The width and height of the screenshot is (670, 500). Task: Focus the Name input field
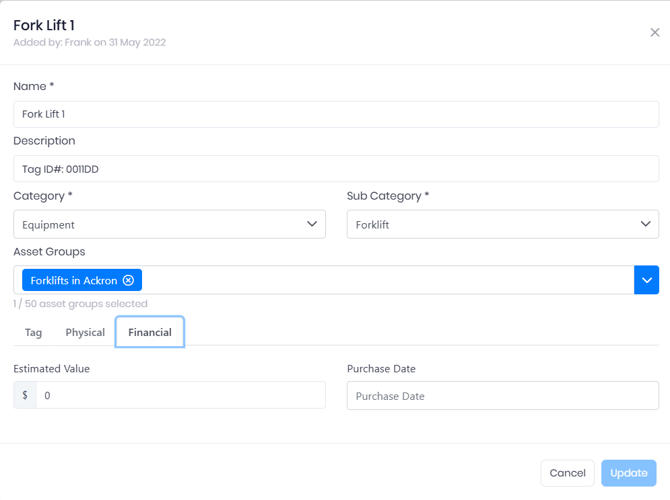[336, 114]
